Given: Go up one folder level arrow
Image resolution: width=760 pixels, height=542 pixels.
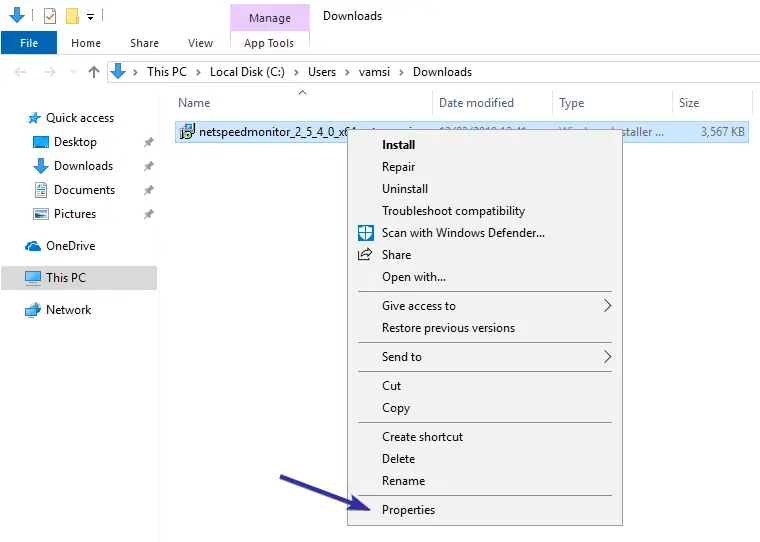Looking at the screenshot, I should [94, 72].
